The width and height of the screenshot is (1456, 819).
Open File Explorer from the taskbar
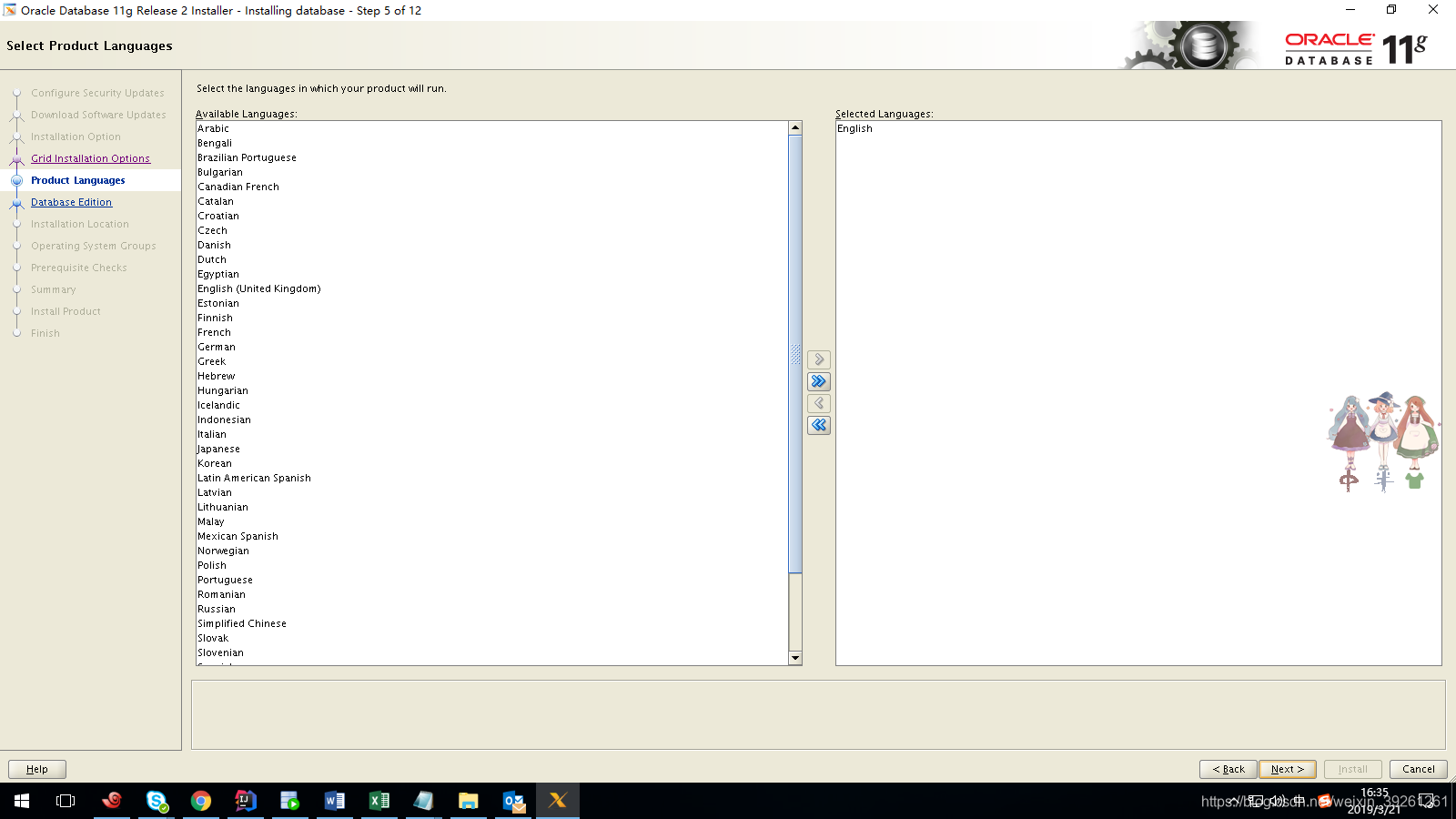click(x=469, y=801)
